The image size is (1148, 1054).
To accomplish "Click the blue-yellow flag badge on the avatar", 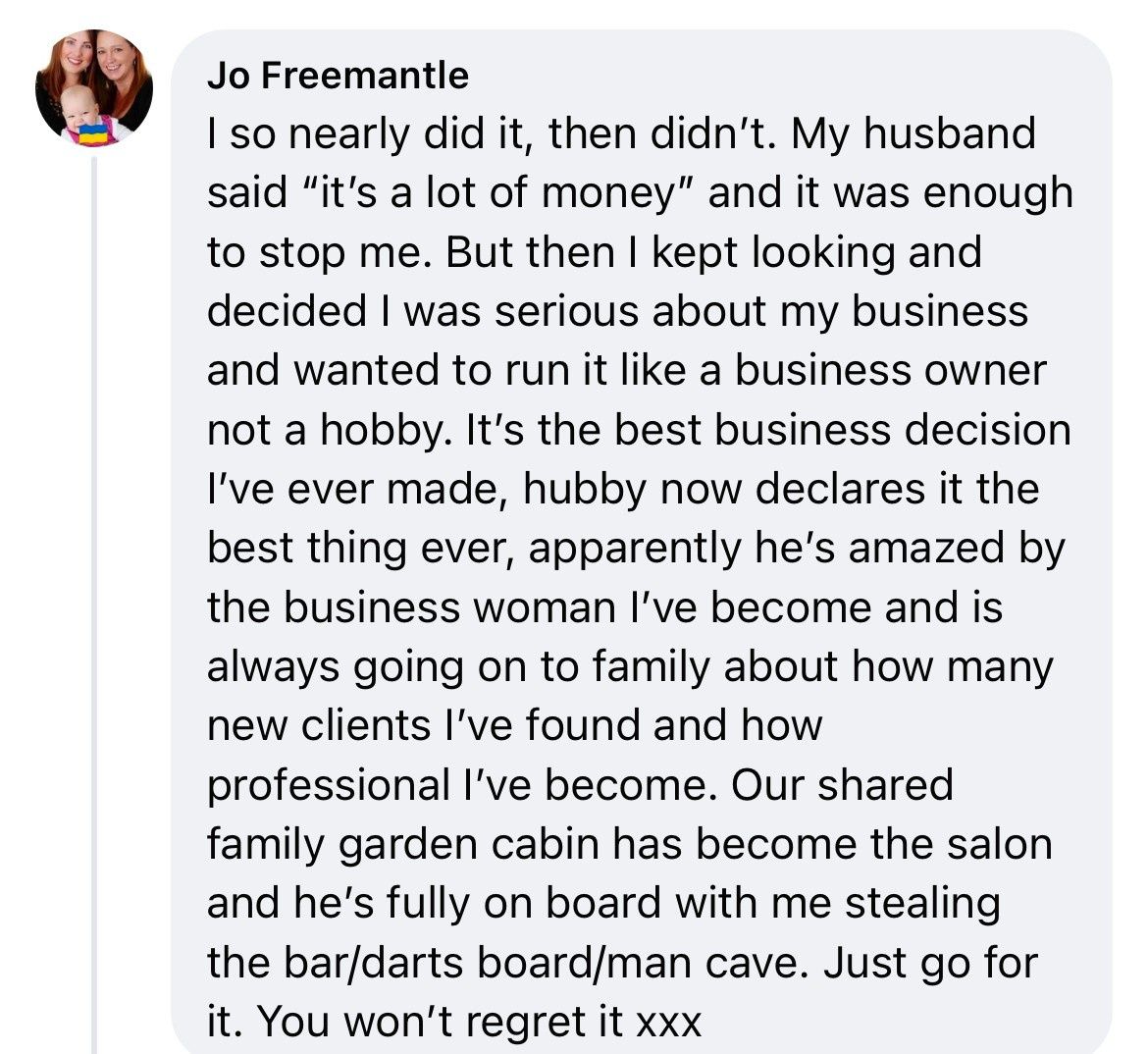I will pos(94,130).
